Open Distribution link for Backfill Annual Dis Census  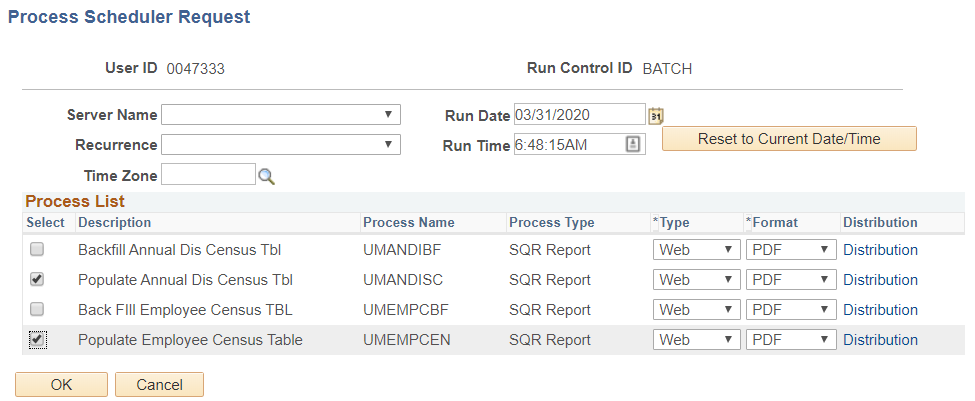tap(880, 250)
